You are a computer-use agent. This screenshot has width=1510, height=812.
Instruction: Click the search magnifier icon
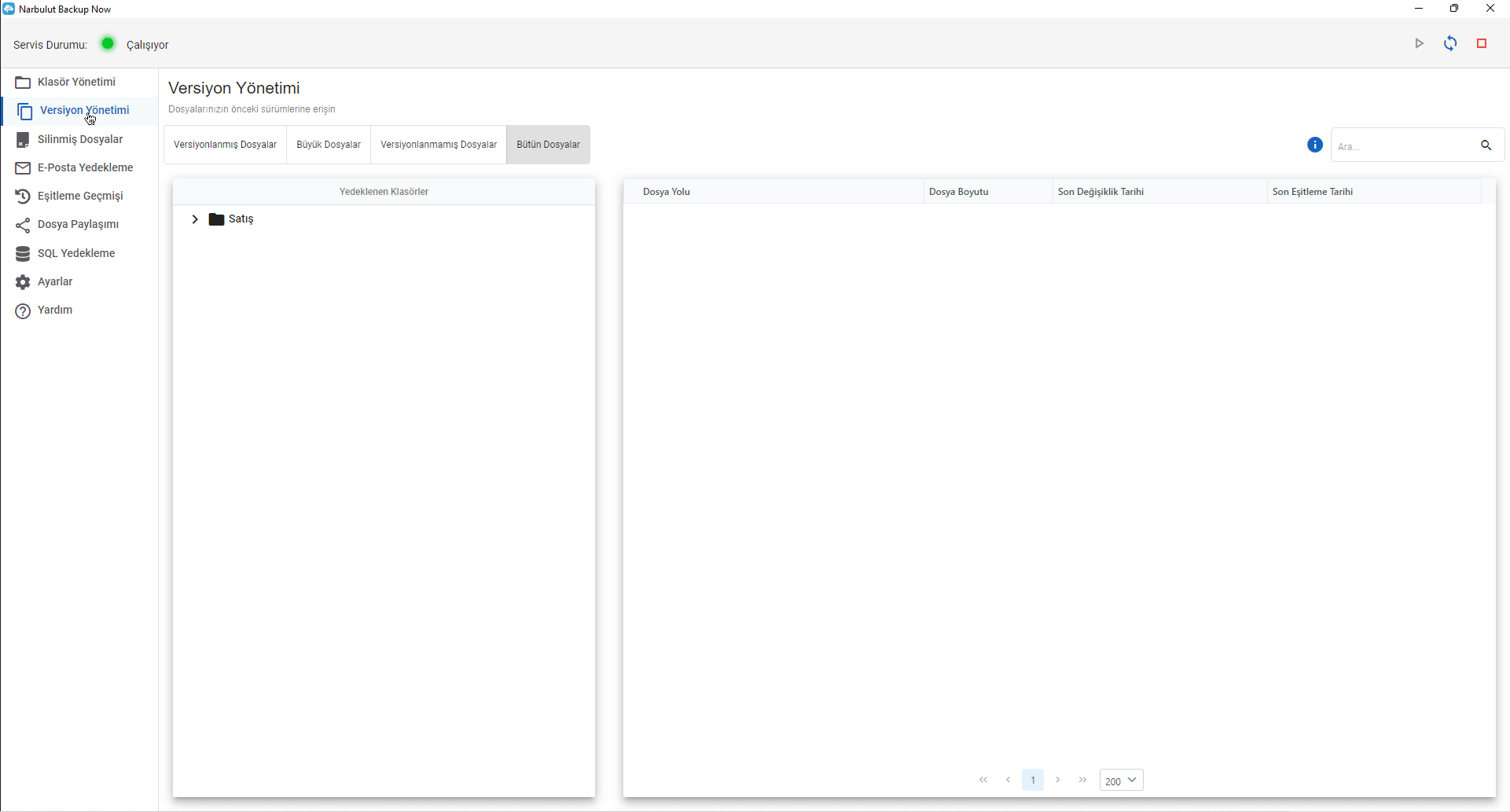point(1486,145)
